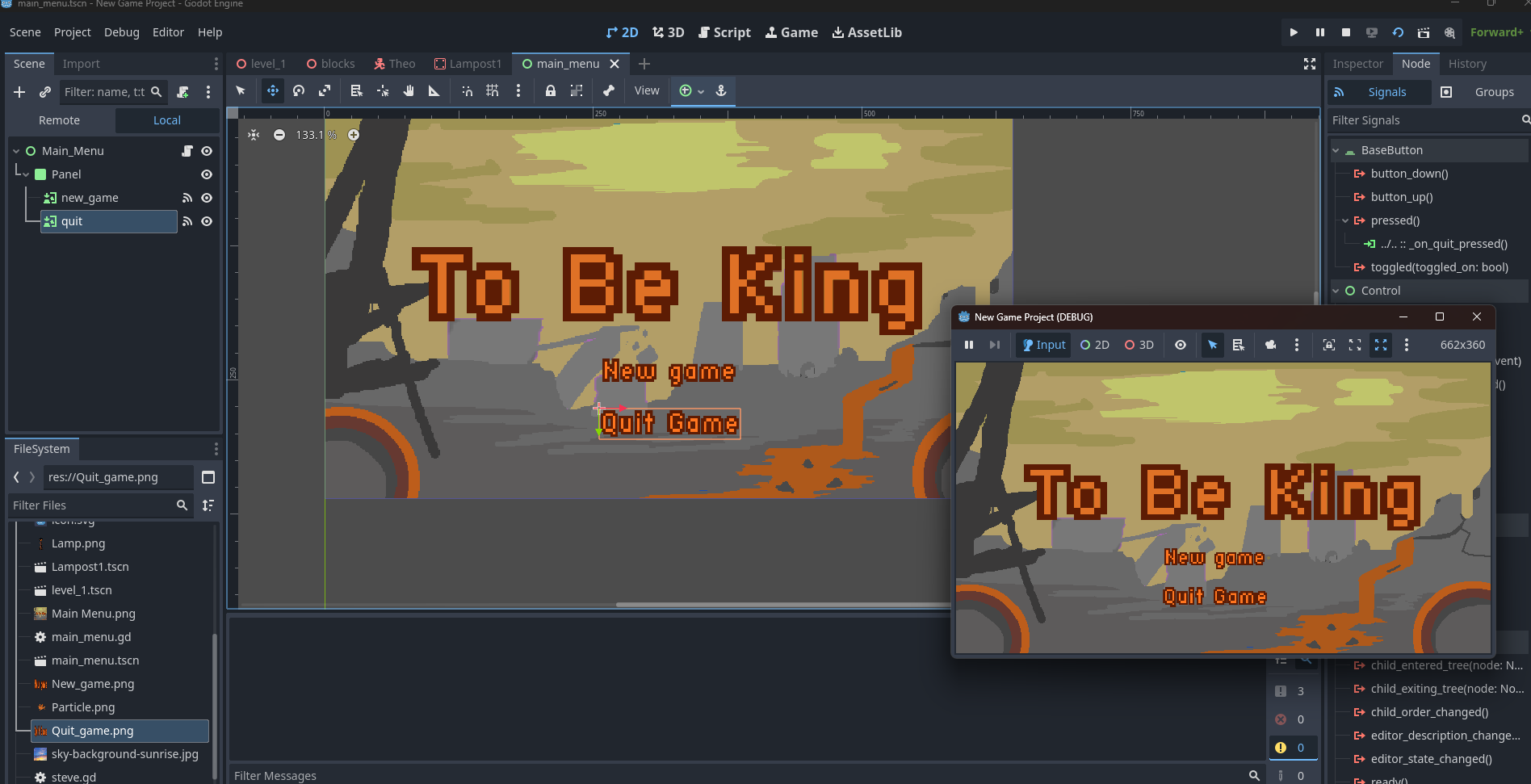The width and height of the screenshot is (1531, 784).
Task: Pause the running debug game window
Action: pyautogui.click(x=969, y=345)
